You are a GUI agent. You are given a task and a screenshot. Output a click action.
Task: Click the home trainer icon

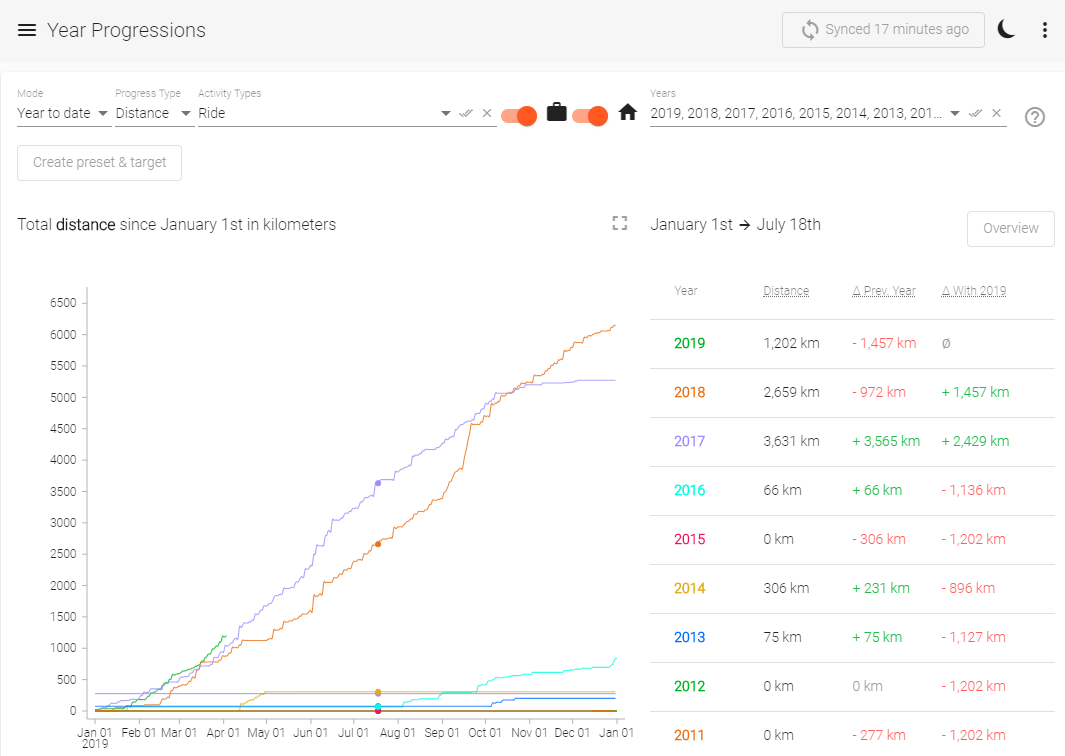pos(627,113)
